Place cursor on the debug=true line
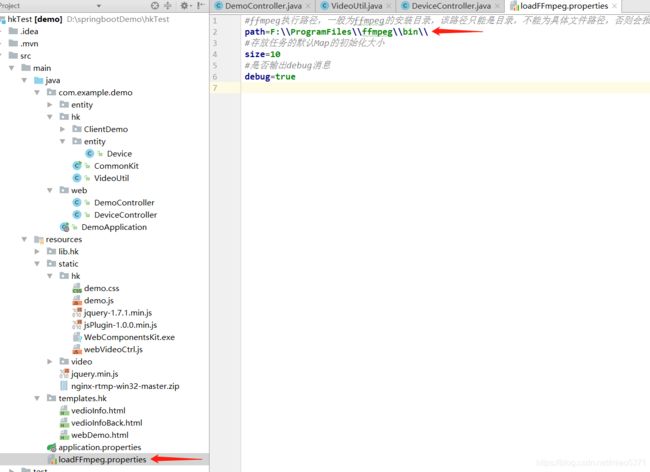This screenshot has height=472, width=650. click(270, 77)
